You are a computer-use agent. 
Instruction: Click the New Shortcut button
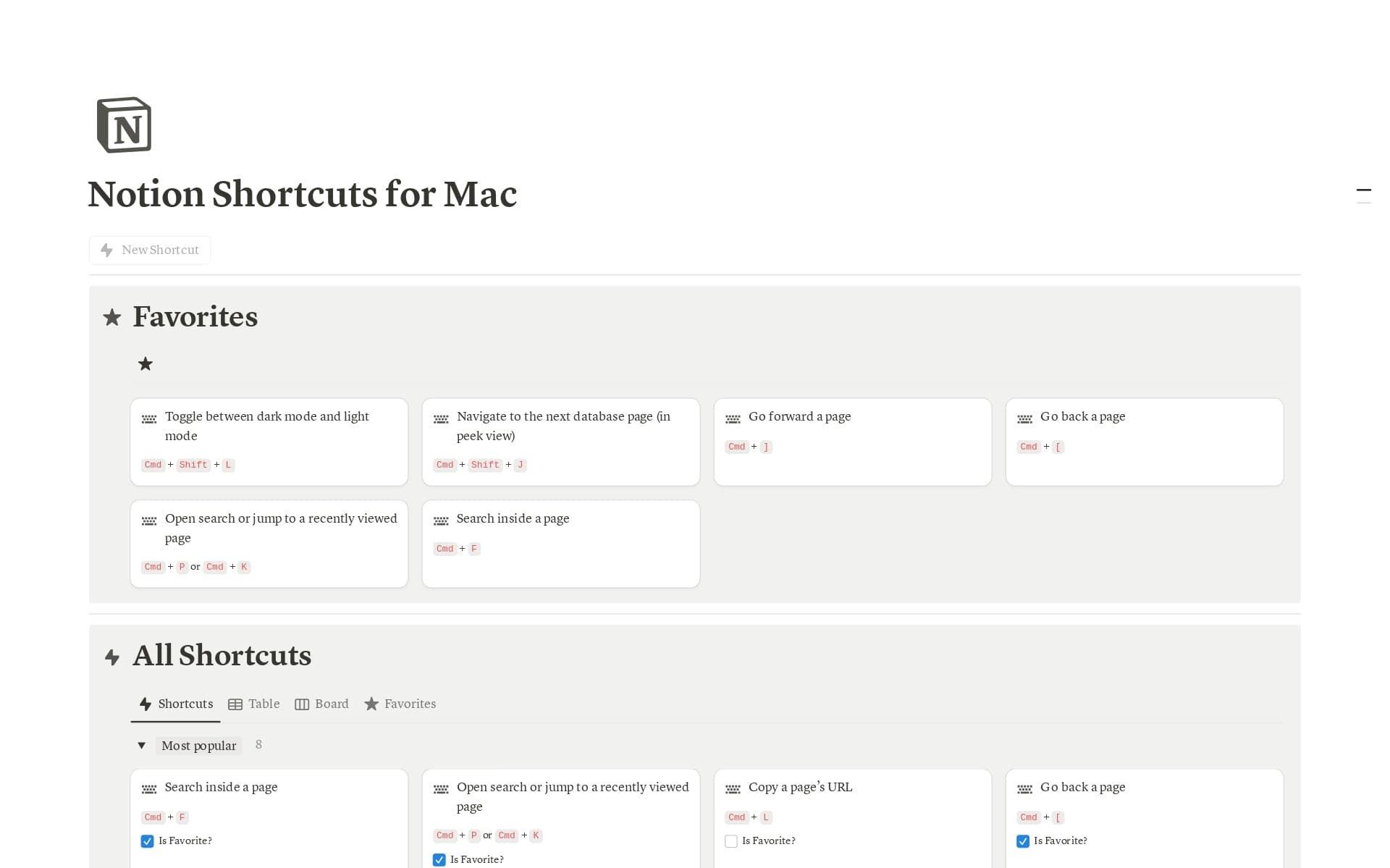pyautogui.click(x=150, y=250)
